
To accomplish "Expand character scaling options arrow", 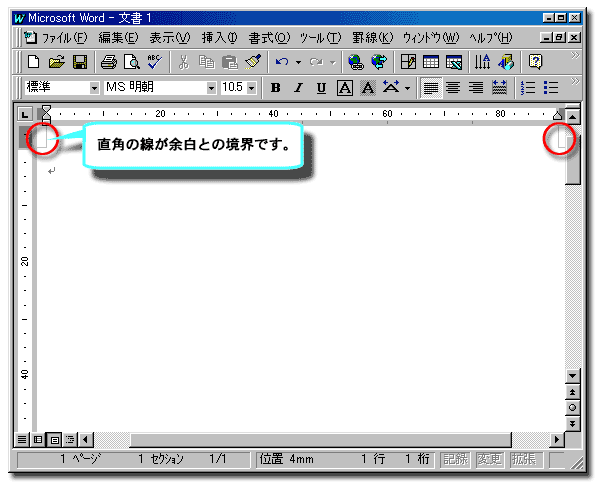I will (x=408, y=88).
